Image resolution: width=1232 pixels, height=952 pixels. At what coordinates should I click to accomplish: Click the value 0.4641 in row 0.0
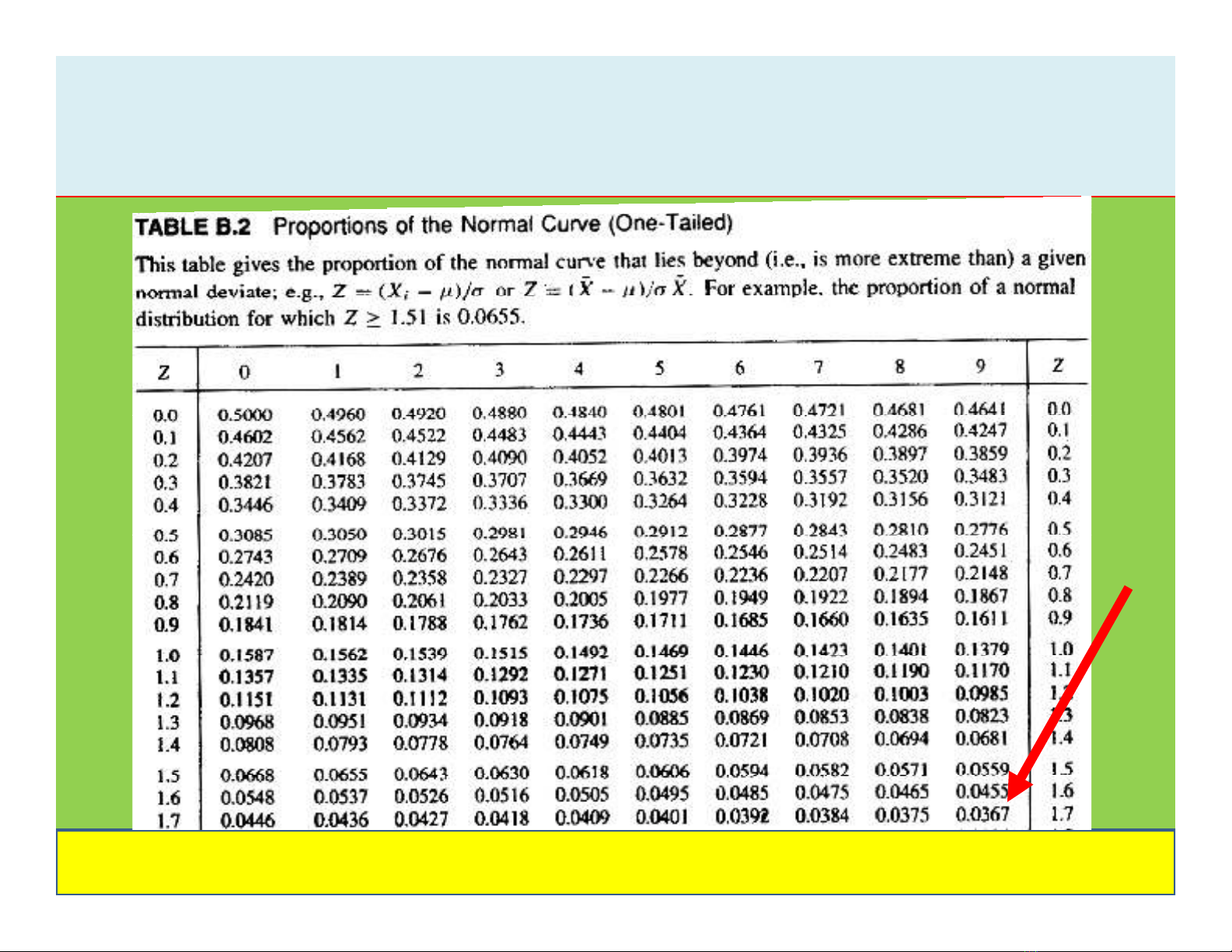(x=979, y=409)
